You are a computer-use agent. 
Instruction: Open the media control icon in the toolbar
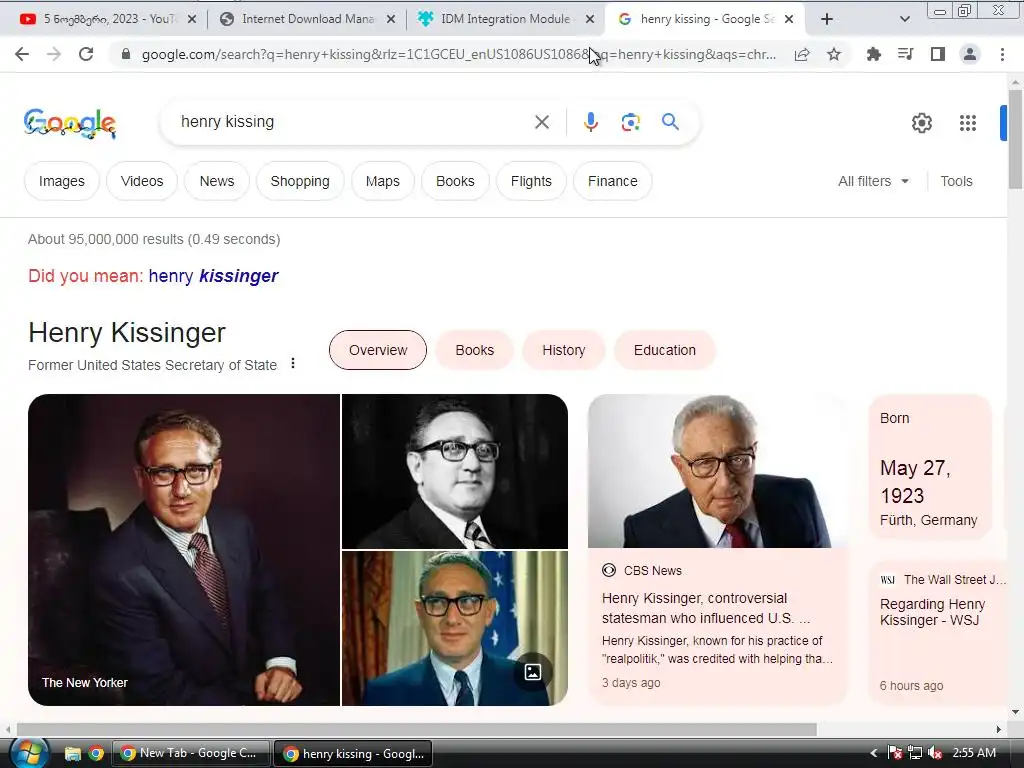tap(906, 54)
